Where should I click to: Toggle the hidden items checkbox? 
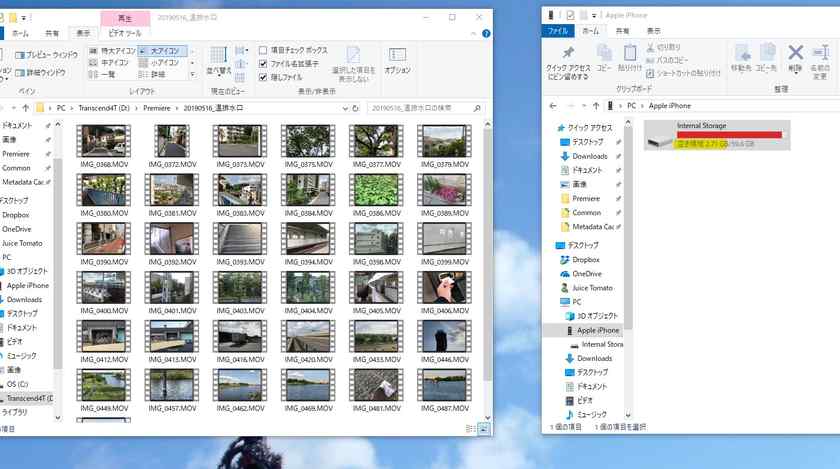(x=262, y=77)
